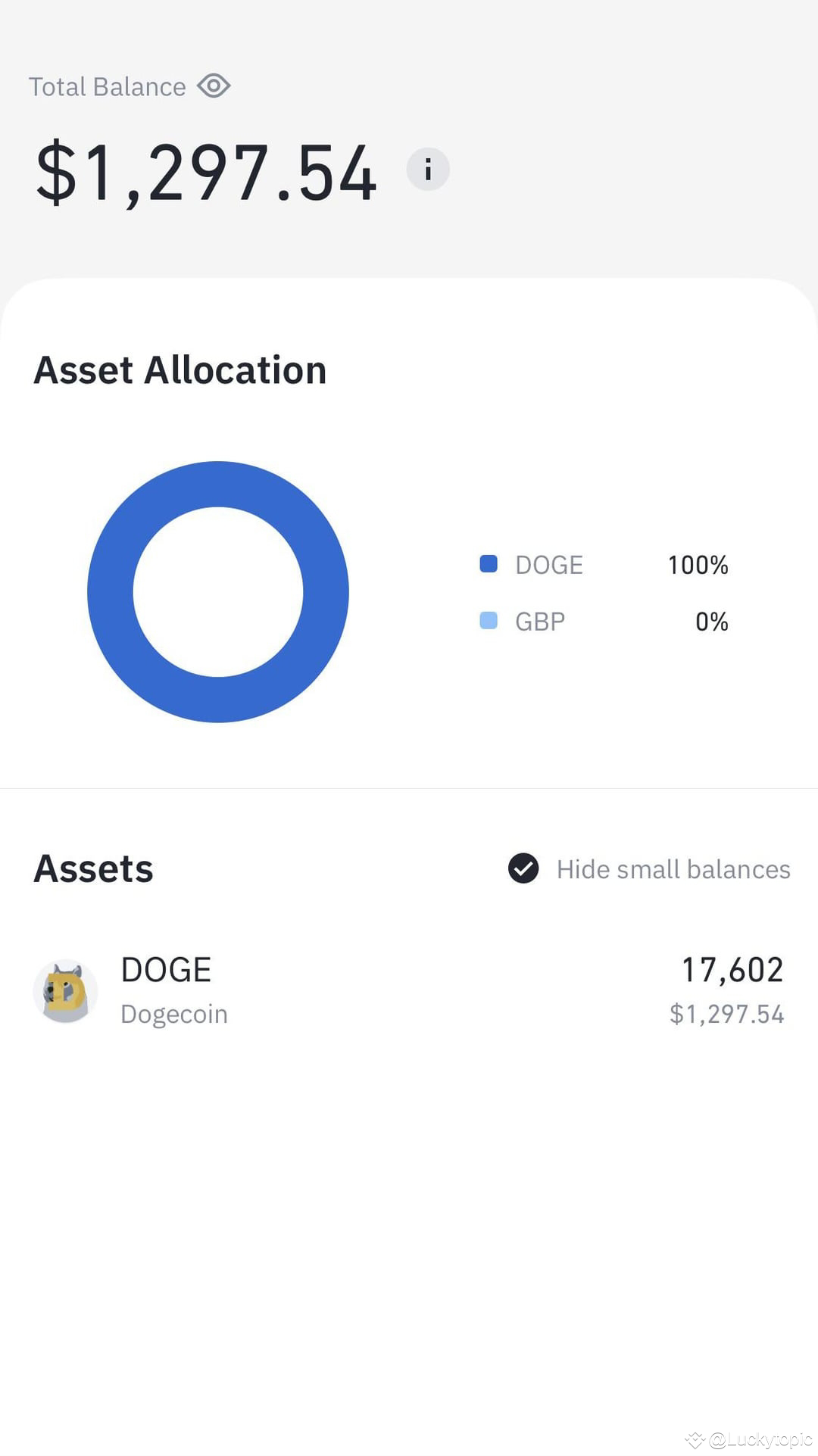Uncheck Hide small balances checkbox
The height and width of the screenshot is (1456, 818).
click(523, 868)
